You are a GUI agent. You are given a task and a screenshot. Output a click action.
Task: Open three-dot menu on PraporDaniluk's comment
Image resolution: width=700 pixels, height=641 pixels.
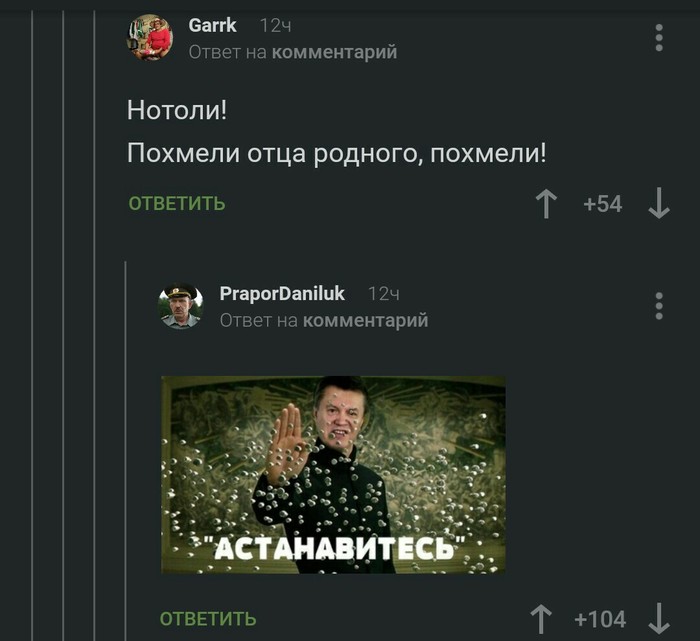659,306
